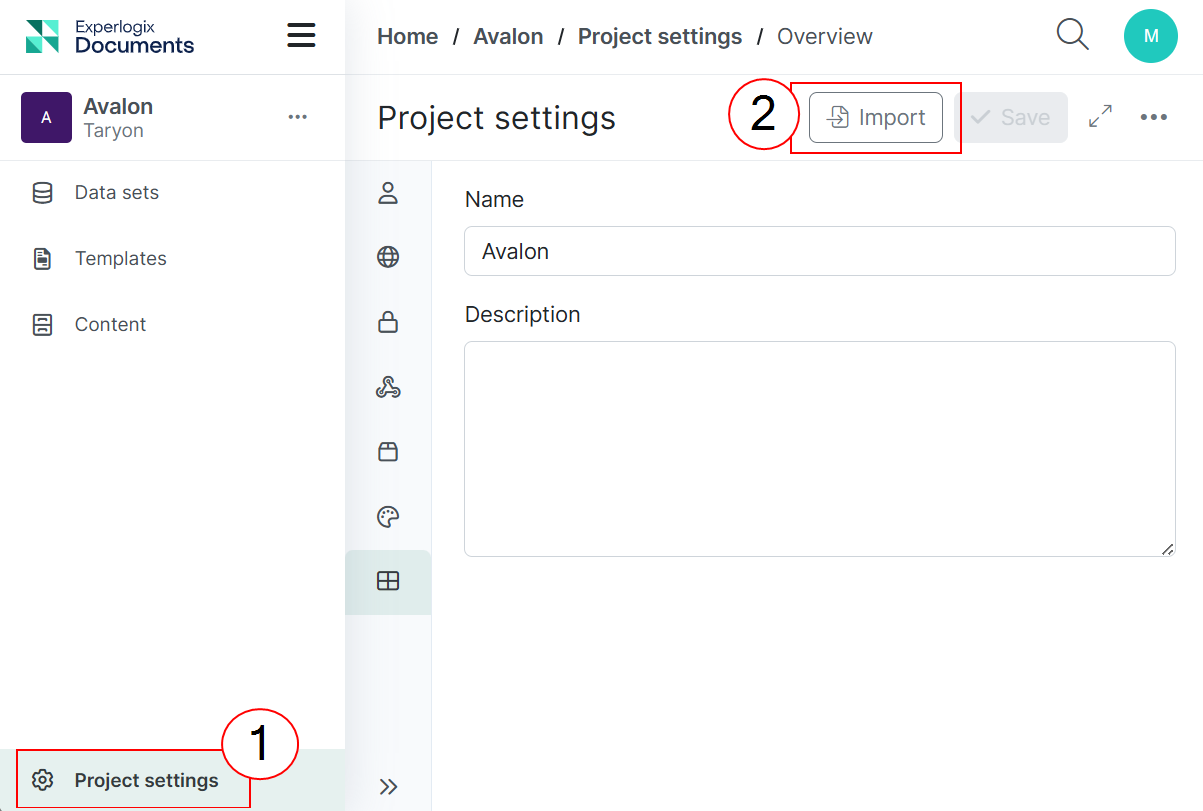This screenshot has height=811, width=1203.
Task: Open the user profile settings icon
Action: pos(388,193)
